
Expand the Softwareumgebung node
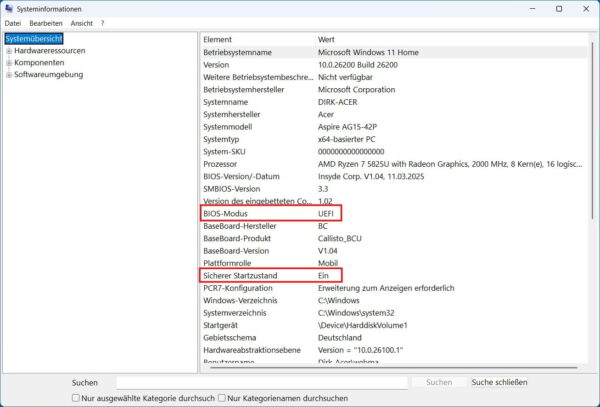pyautogui.click(x=9, y=75)
